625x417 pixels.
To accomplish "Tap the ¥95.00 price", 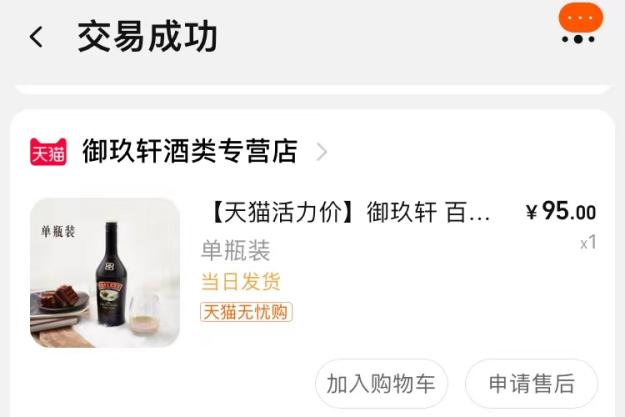I will 561,211.
